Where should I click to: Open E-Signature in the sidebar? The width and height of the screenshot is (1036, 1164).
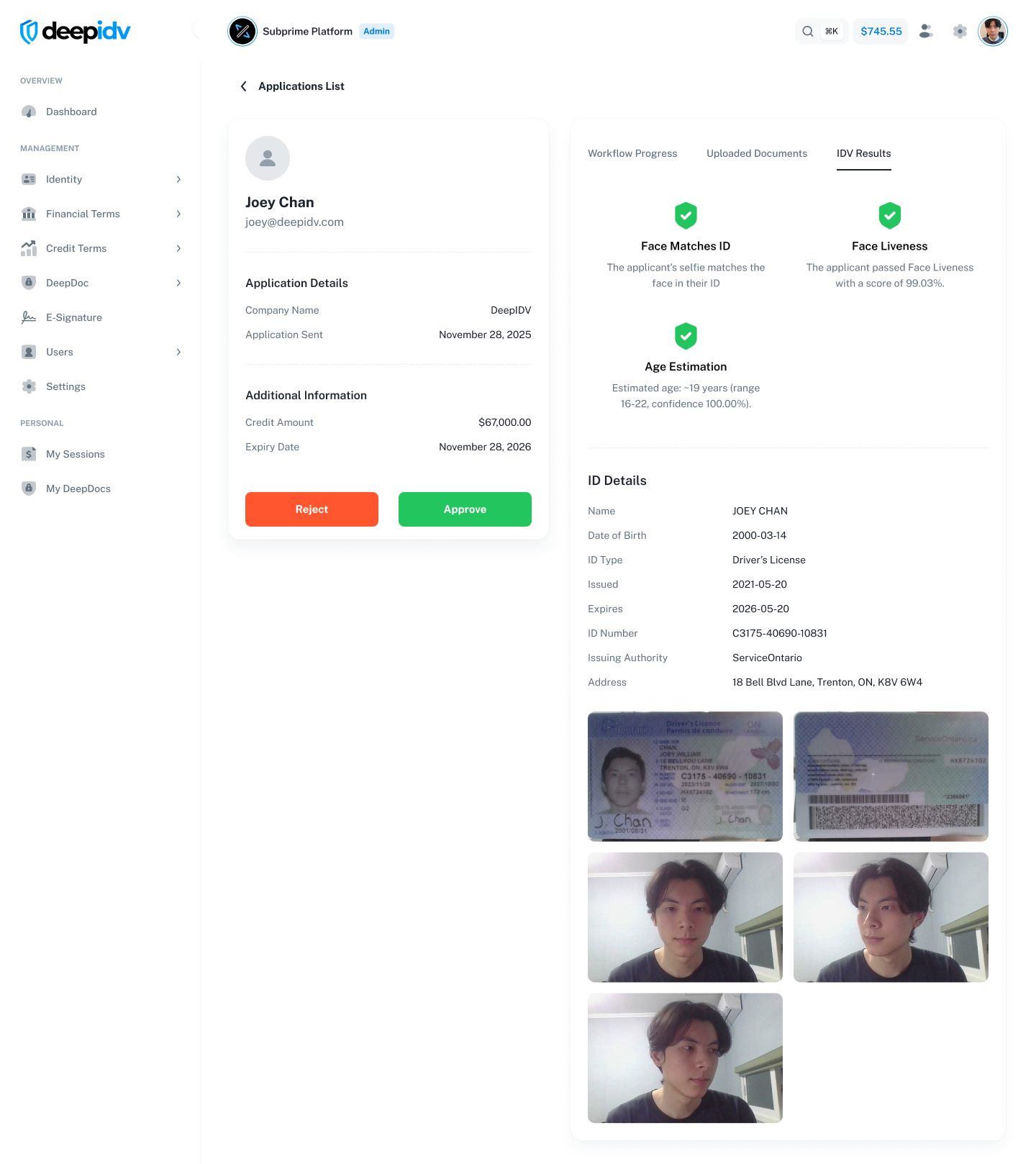(101, 317)
